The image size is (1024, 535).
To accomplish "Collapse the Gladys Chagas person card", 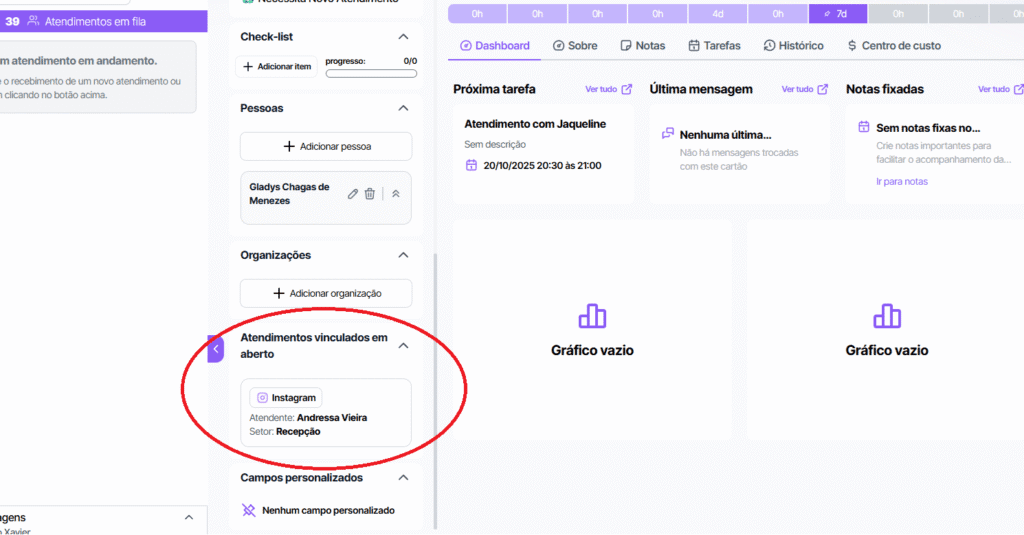I will pyautogui.click(x=396, y=194).
